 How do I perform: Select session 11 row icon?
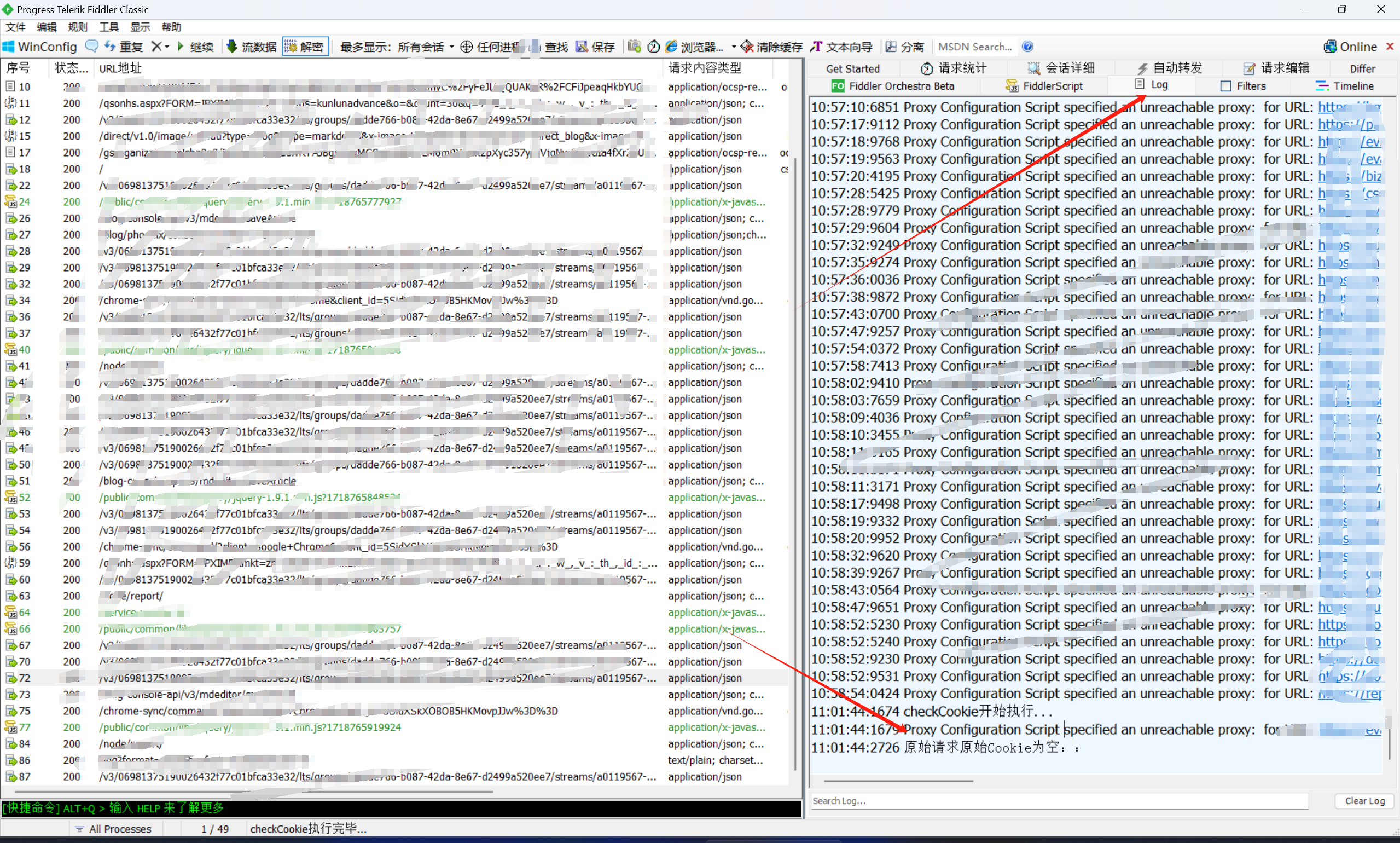point(10,103)
